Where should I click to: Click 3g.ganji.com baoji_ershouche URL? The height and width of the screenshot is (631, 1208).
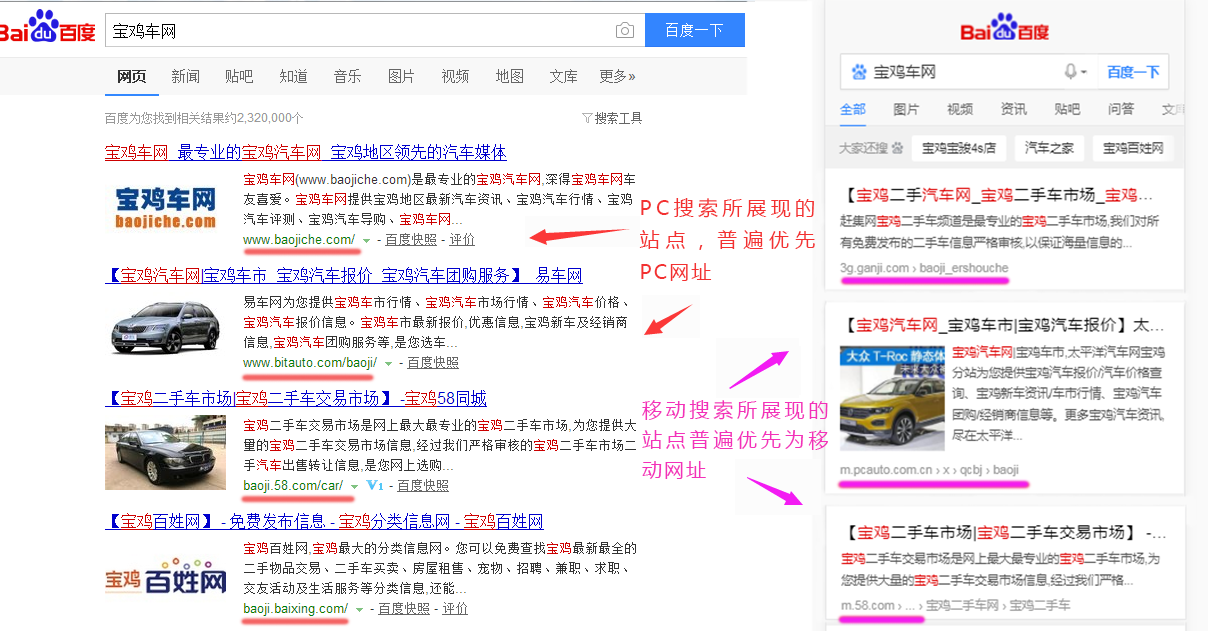(x=924, y=268)
